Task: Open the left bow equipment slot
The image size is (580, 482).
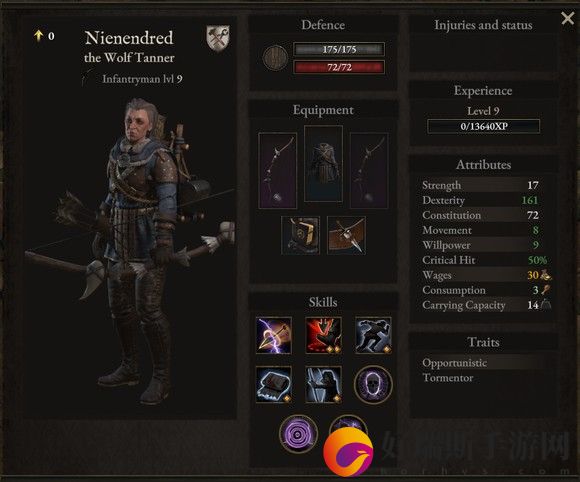Action: click(x=277, y=171)
